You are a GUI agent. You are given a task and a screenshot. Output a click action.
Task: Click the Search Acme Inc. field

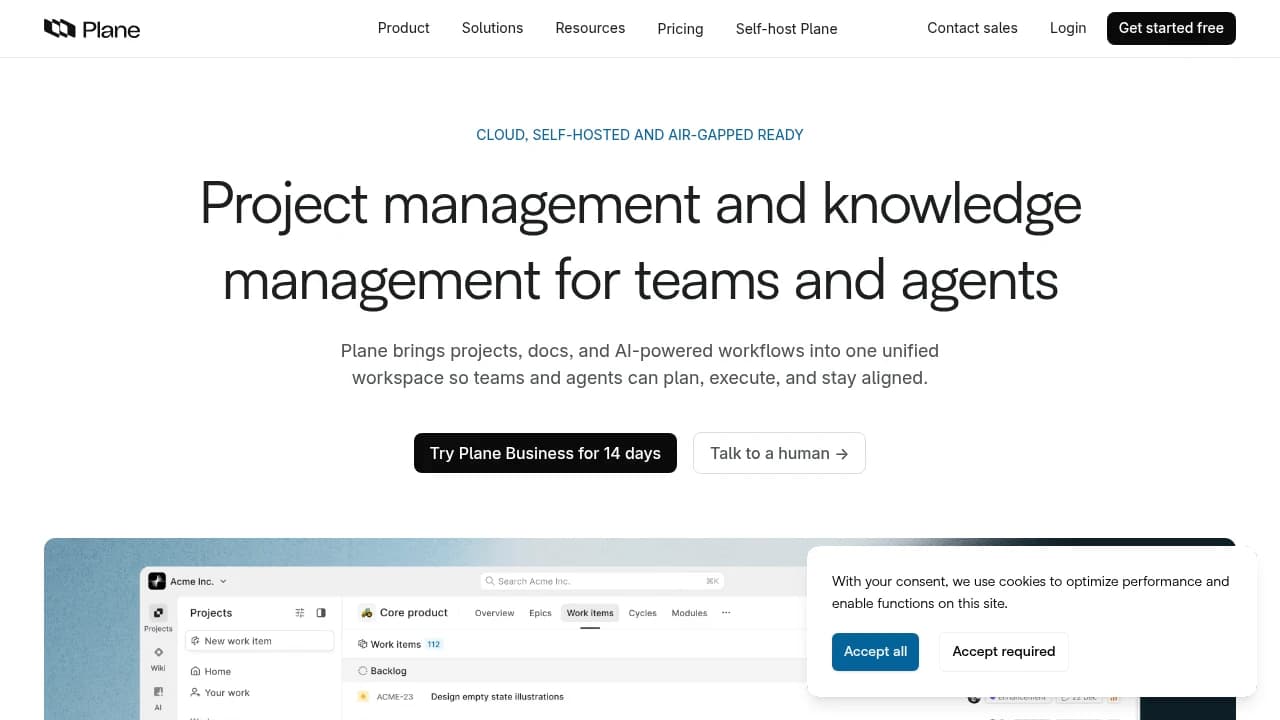click(x=602, y=581)
